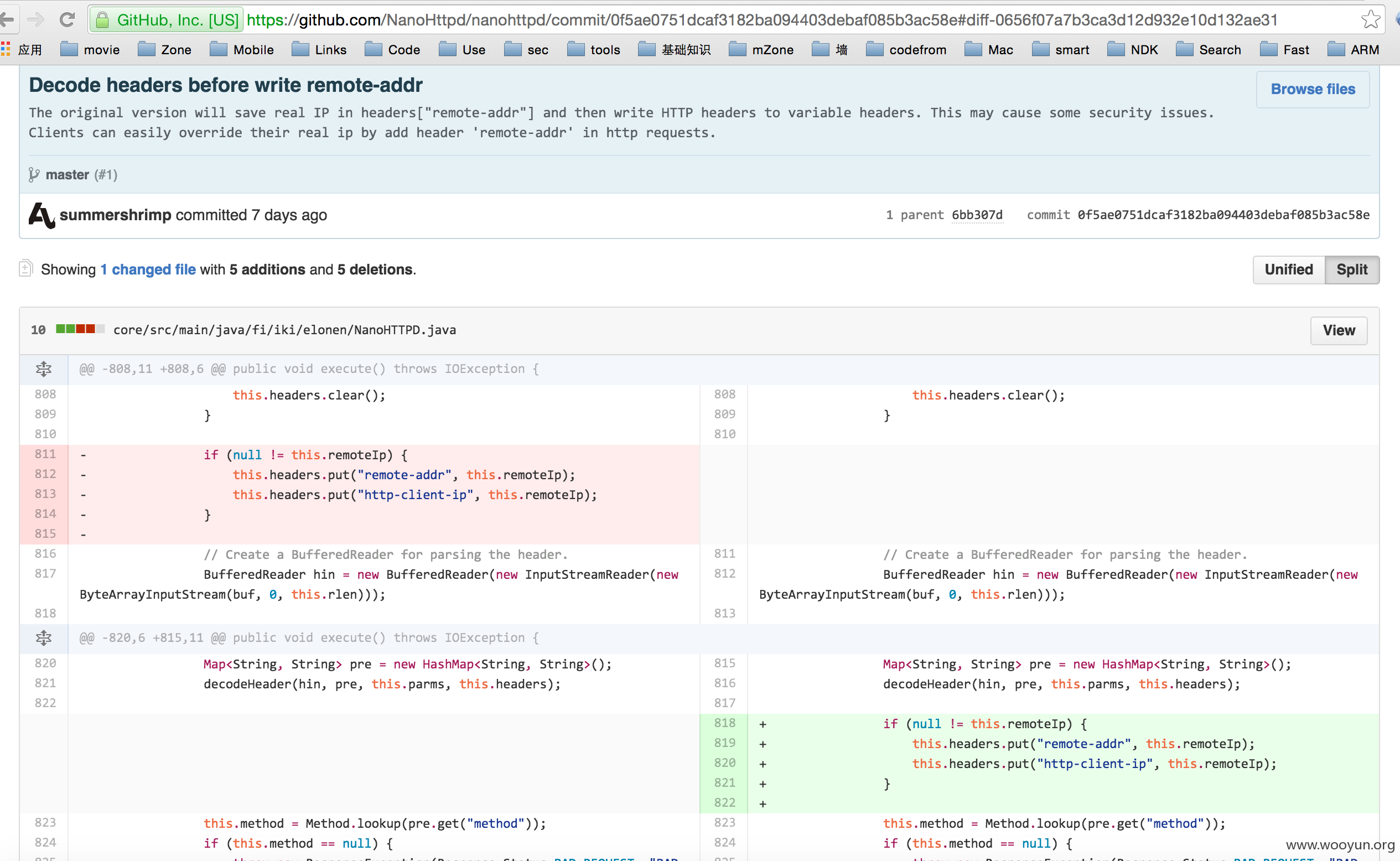
Task: Expand hidden lines above line 820
Action: 44,638
